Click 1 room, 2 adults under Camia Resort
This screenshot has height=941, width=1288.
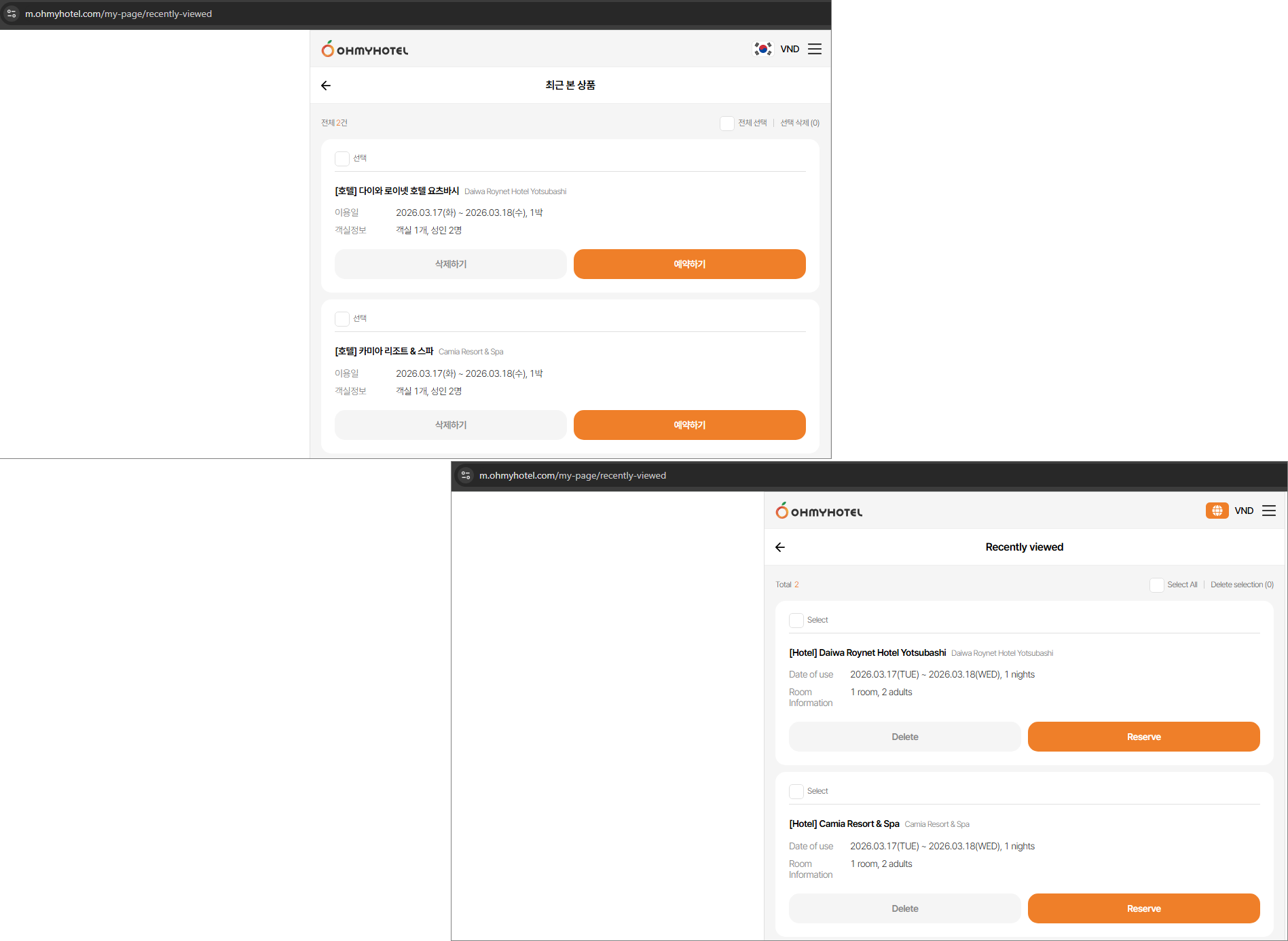[881, 864]
